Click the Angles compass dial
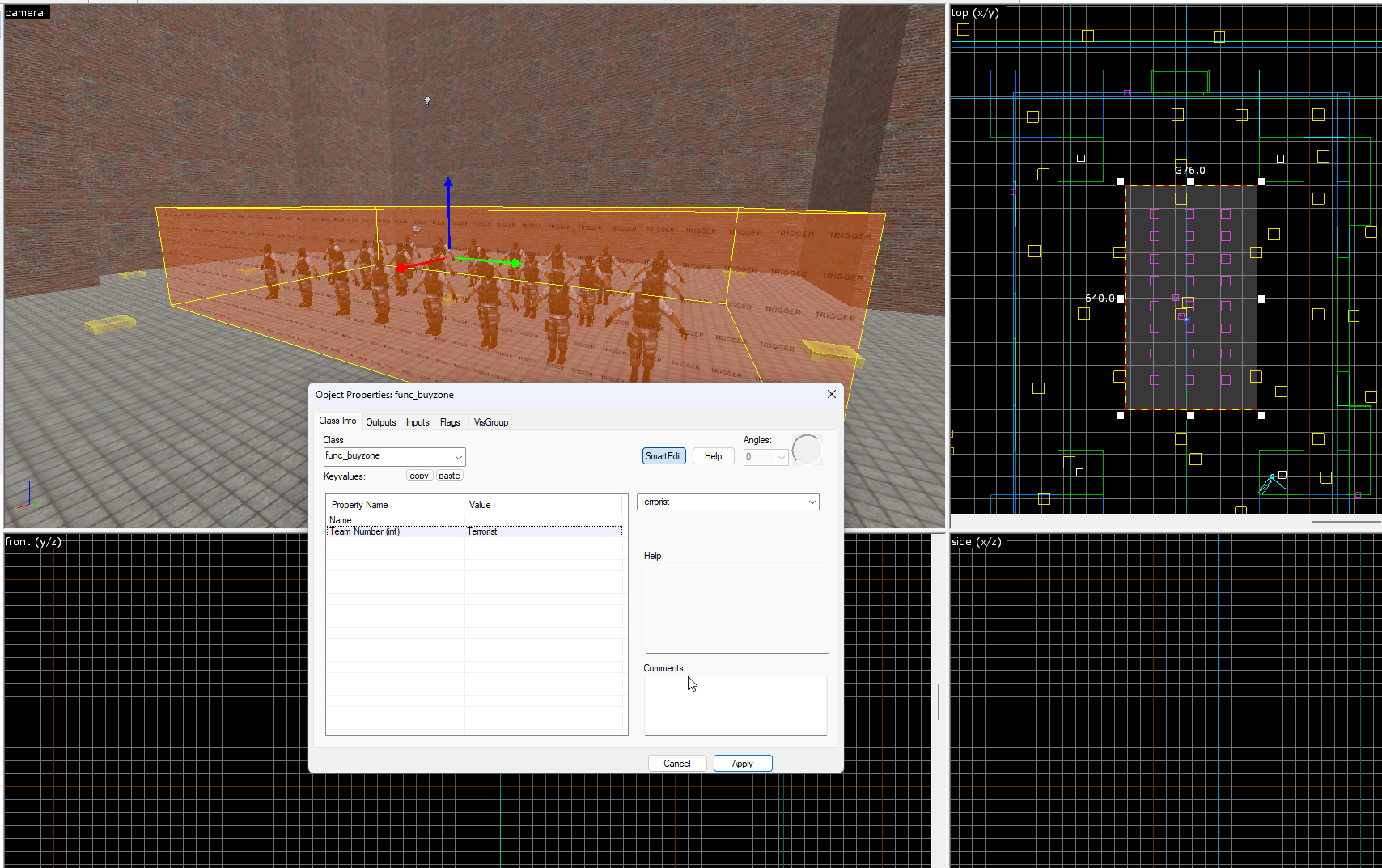 pyautogui.click(x=807, y=450)
